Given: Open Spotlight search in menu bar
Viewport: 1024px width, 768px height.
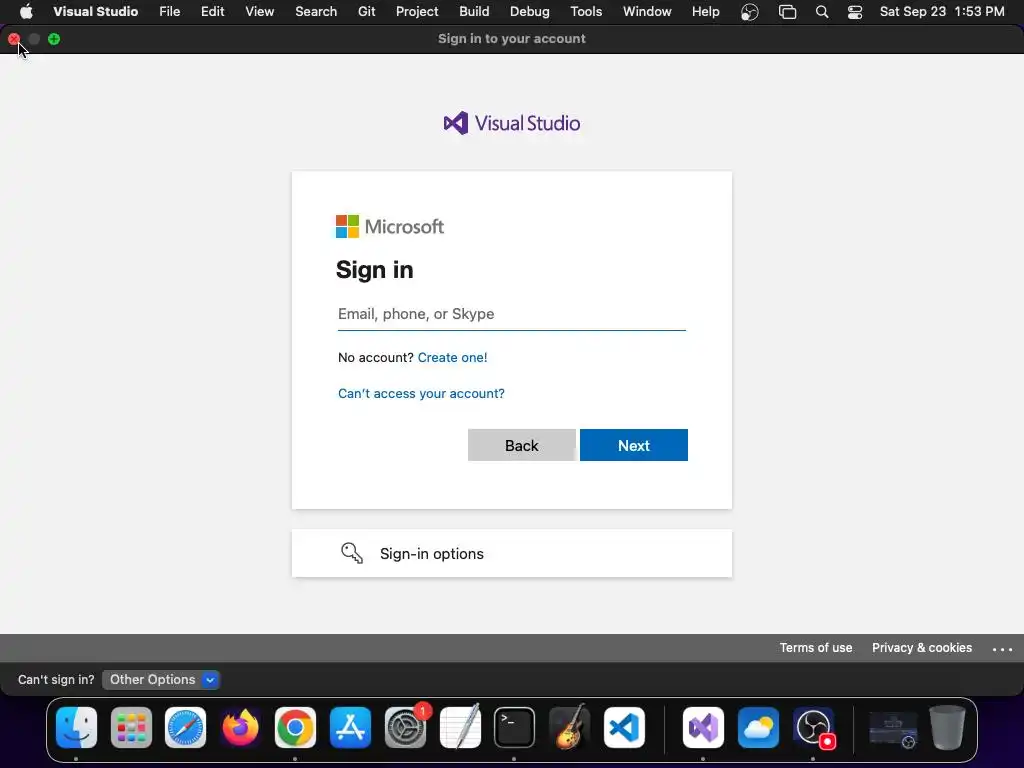Looking at the screenshot, I should tap(822, 12).
